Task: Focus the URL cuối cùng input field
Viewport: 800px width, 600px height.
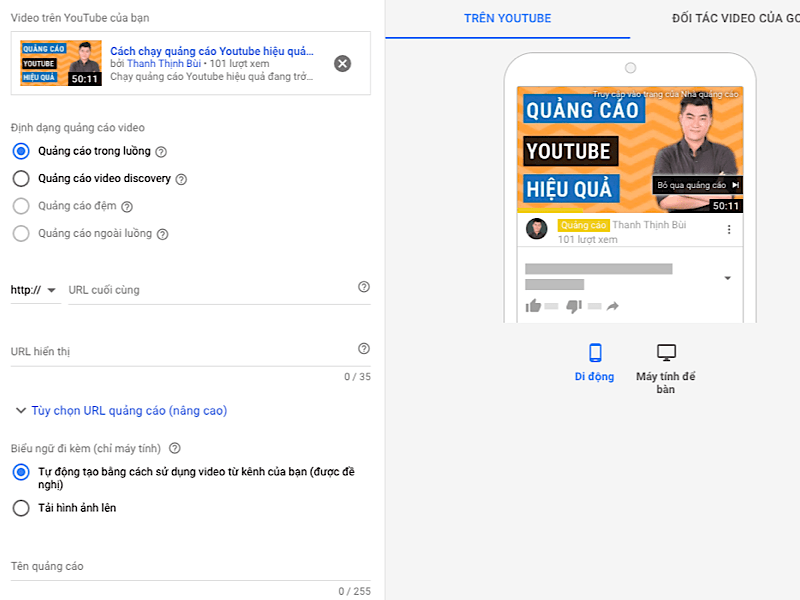Action: pos(219,290)
